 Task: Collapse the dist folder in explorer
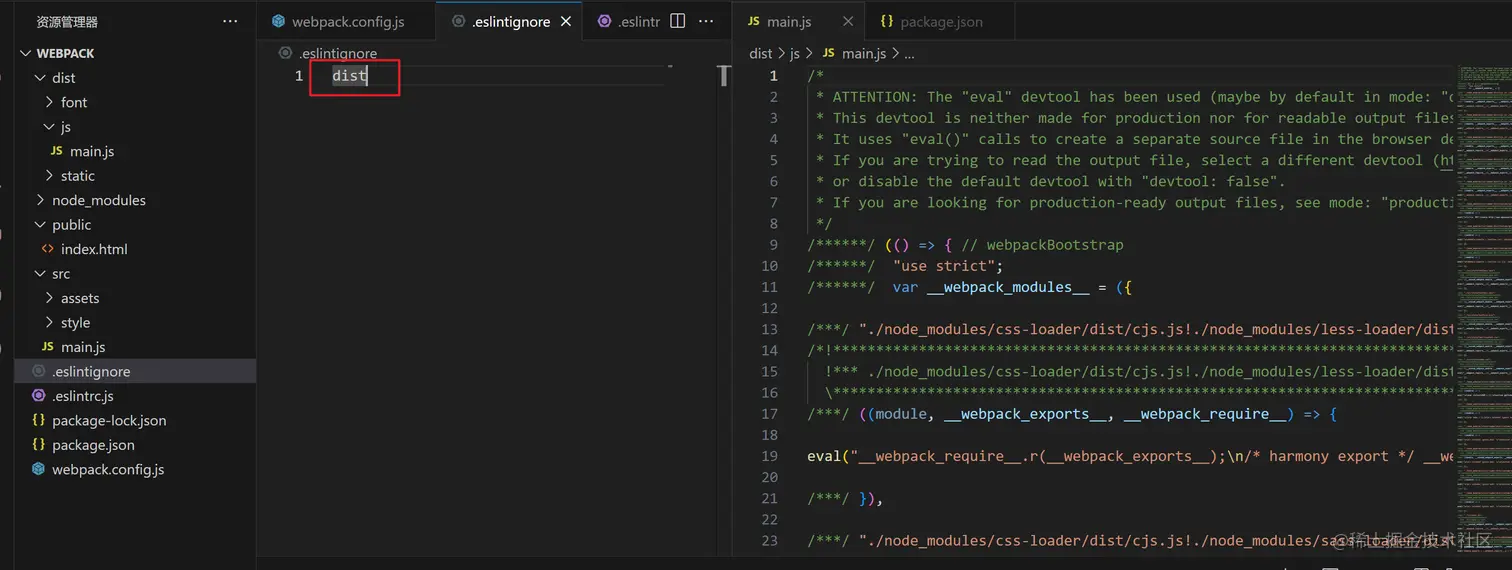pyautogui.click(x=40, y=78)
